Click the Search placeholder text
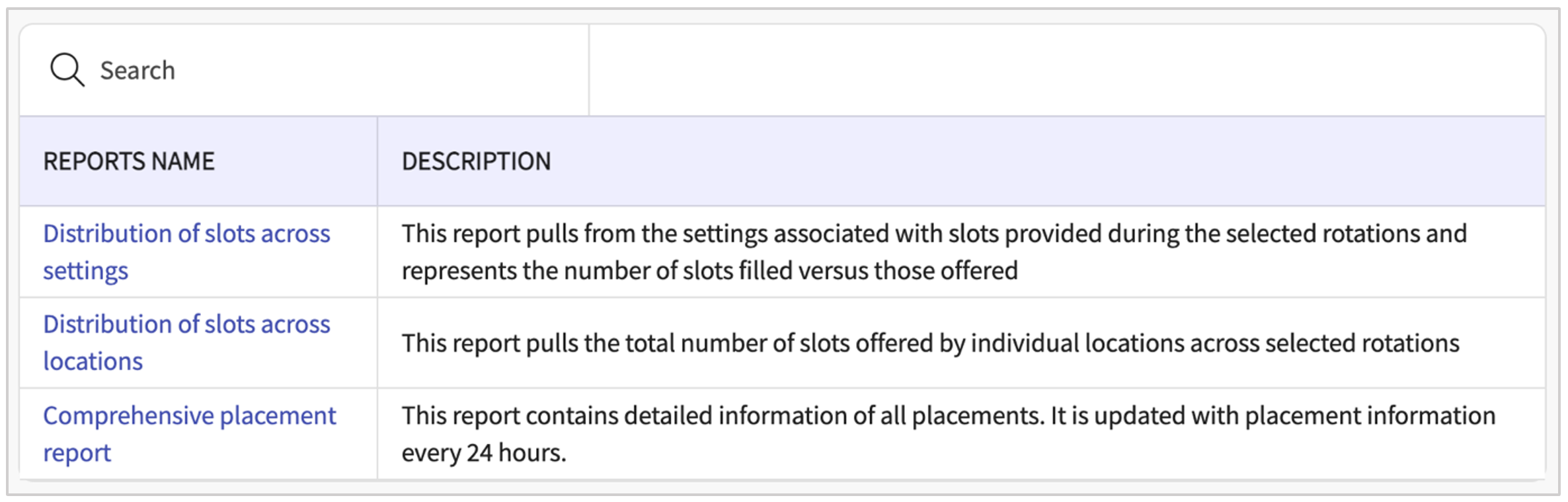1568x502 pixels. [137, 70]
